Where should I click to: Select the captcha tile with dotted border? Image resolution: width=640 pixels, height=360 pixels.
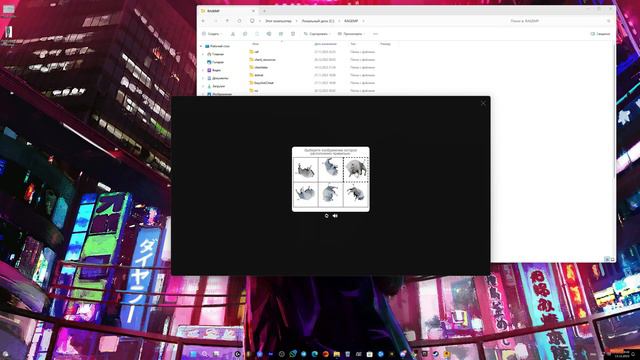(x=356, y=169)
